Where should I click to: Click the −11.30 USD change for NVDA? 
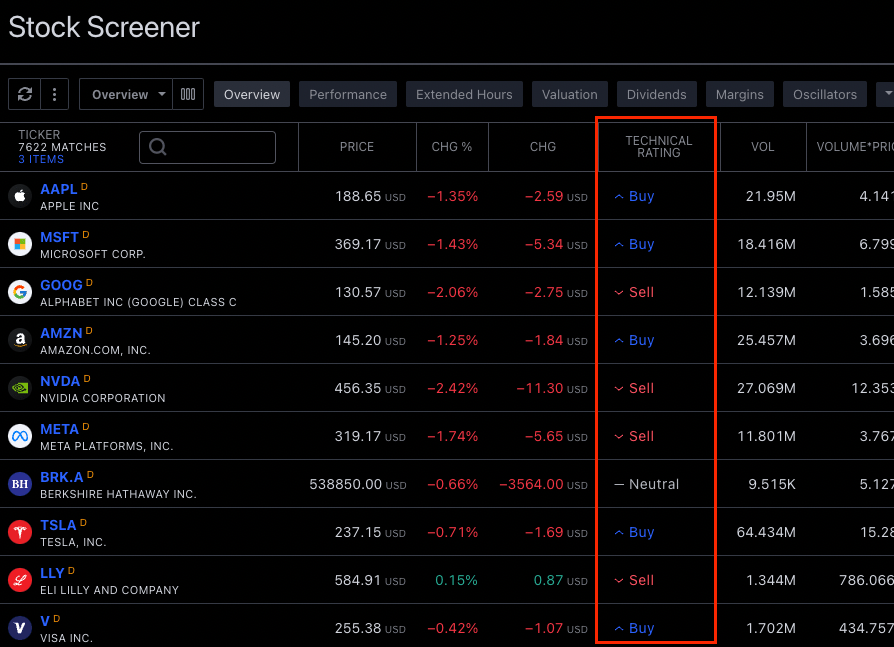pyautogui.click(x=552, y=388)
